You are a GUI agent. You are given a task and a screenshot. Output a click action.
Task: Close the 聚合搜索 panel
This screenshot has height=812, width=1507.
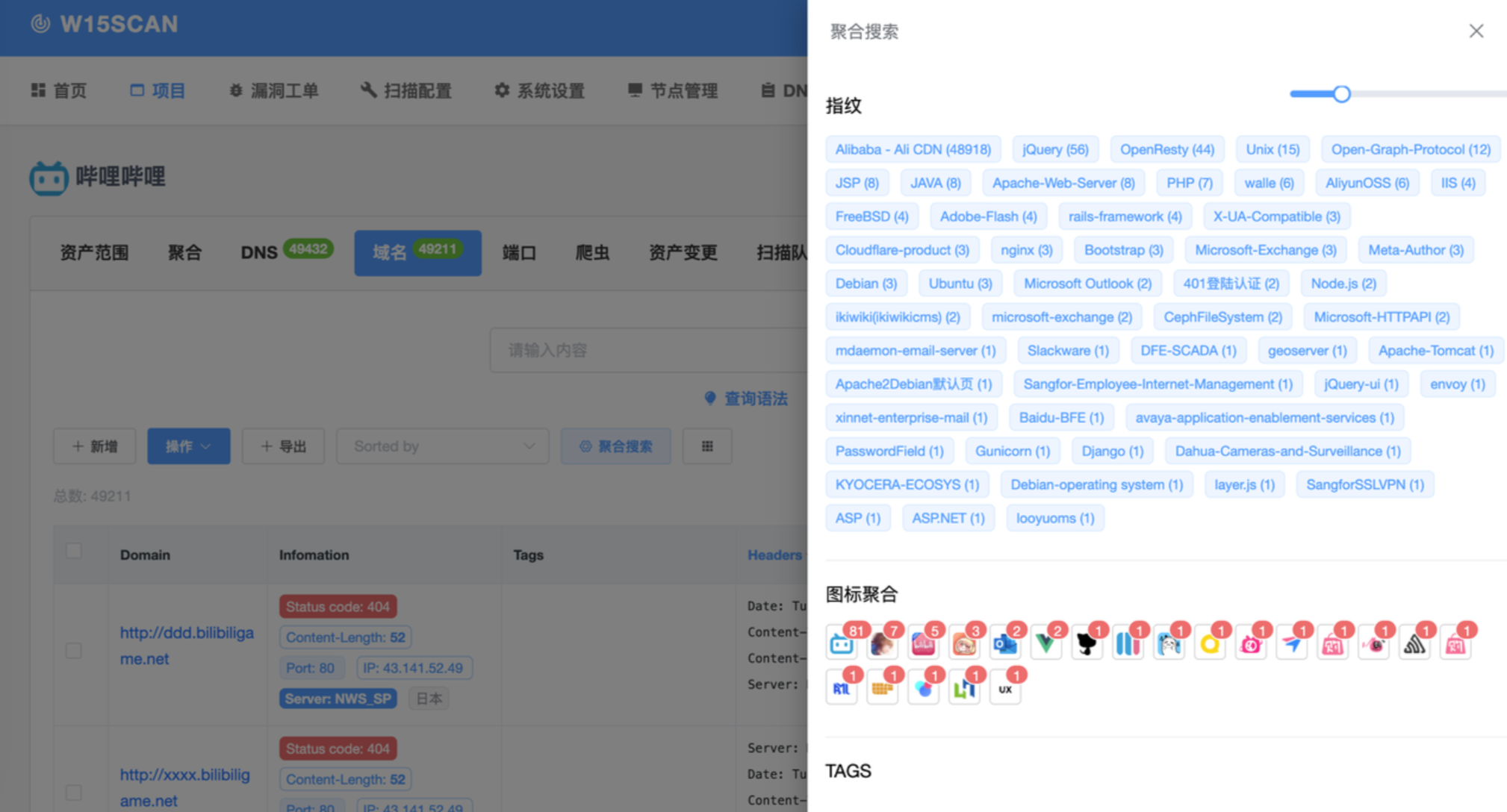tap(1476, 31)
